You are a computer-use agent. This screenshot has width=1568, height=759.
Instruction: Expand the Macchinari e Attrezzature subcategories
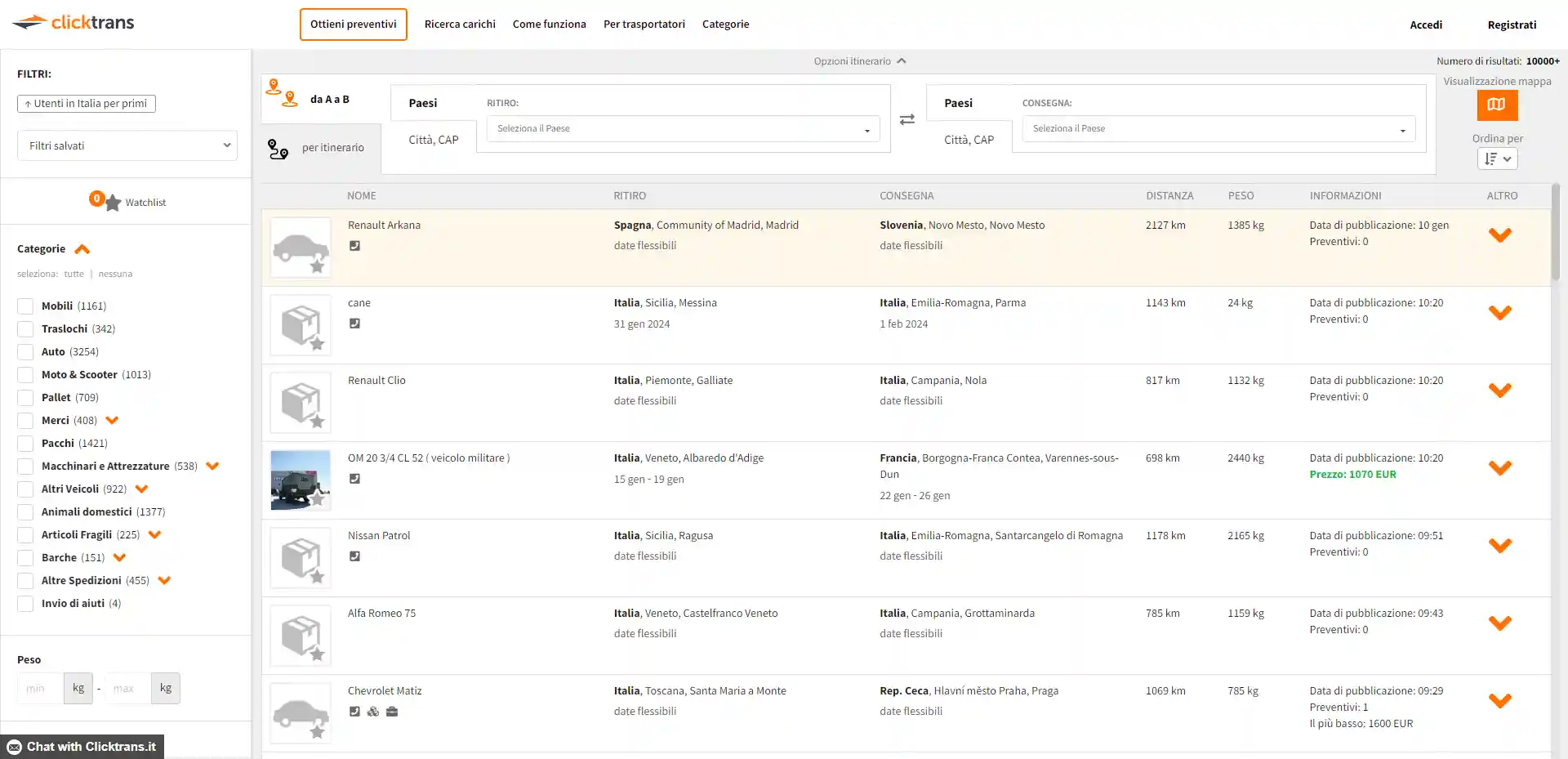(213, 467)
